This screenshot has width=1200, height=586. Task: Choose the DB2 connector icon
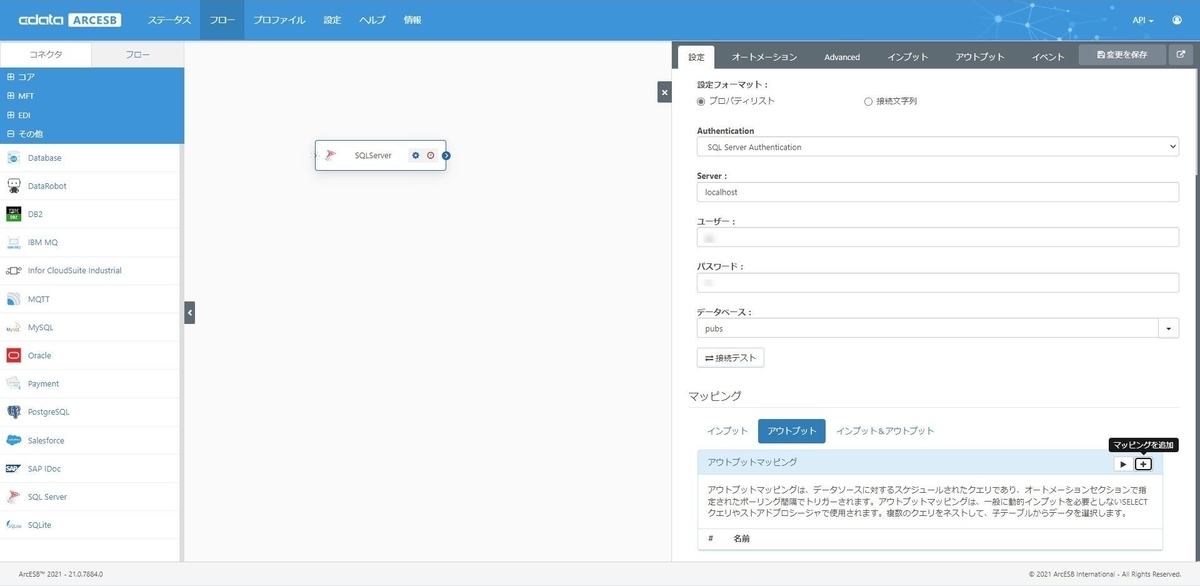click(14, 214)
